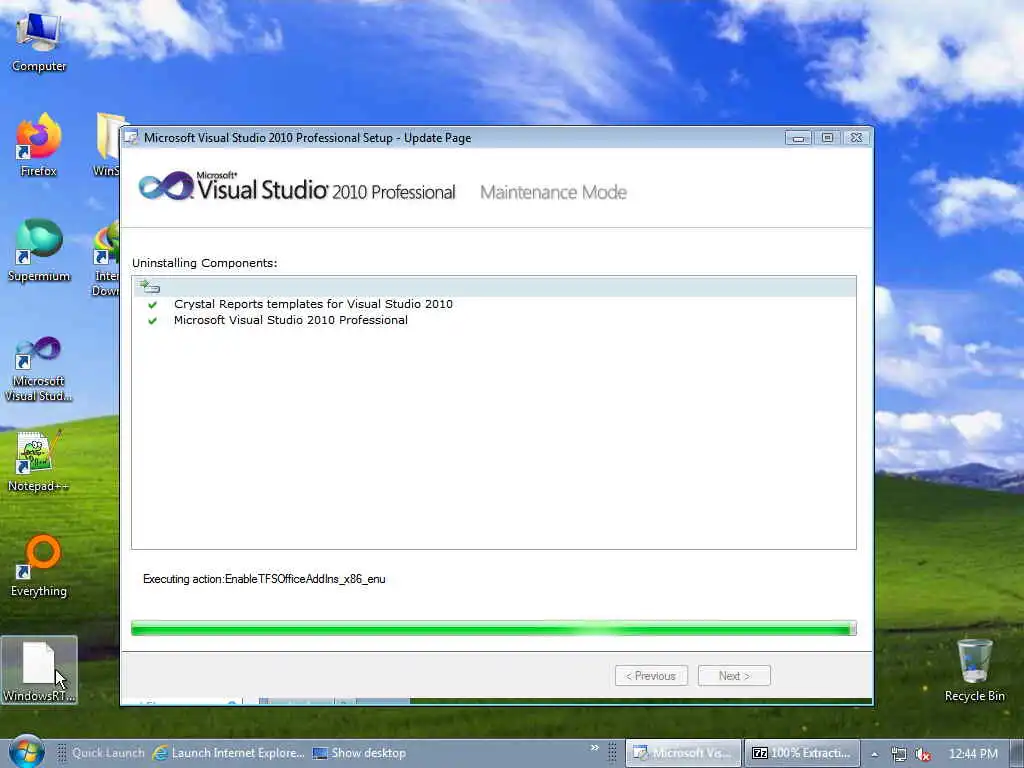Click the setup window title bar icon
Viewport: 1024px width, 768px height.
click(x=131, y=138)
